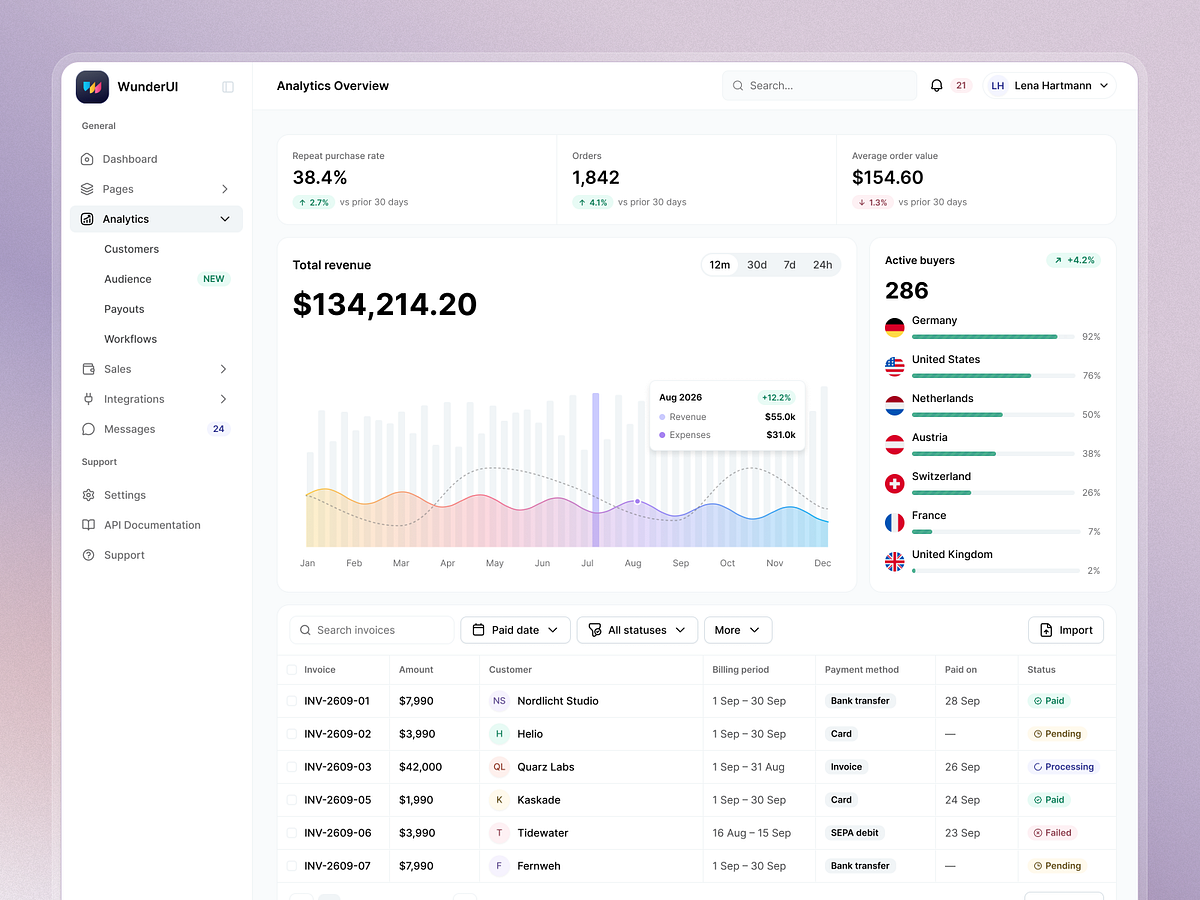Click the Paid status badge for INV-2609-01
Viewport: 1200px width, 900px height.
click(x=1049, y=701)
